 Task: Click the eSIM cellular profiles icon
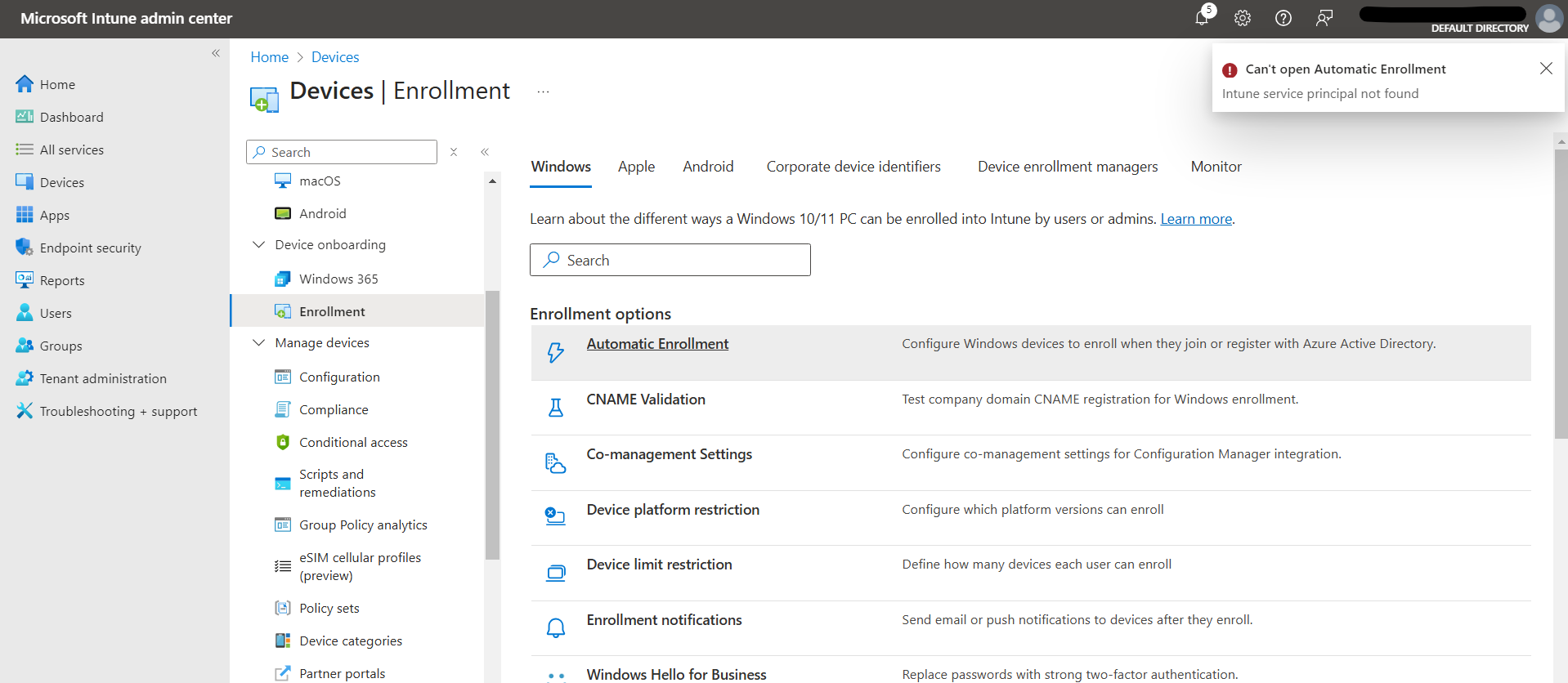pyautogui.click(x=283, y=566)
